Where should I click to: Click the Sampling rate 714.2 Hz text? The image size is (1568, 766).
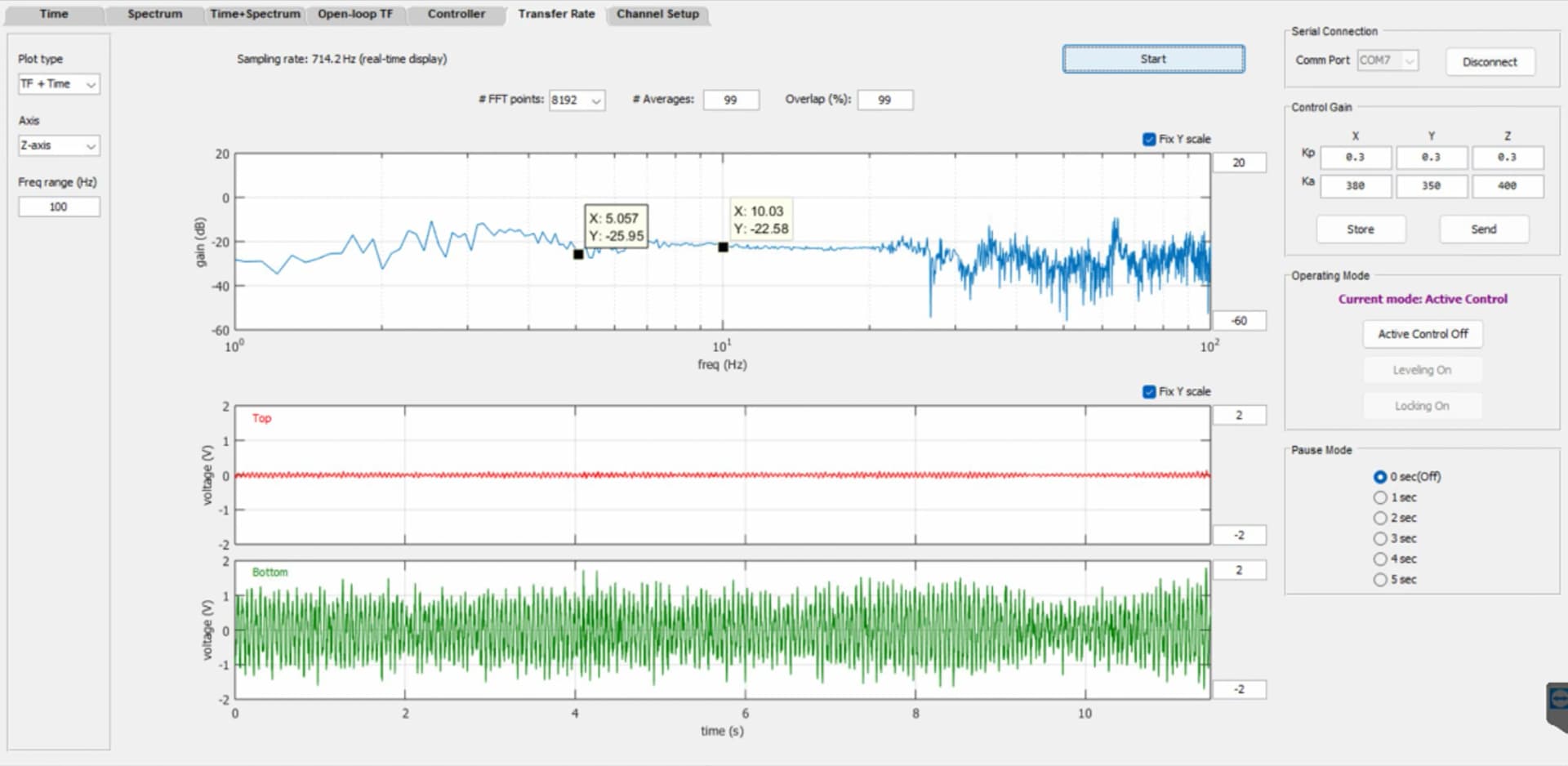(341, 59)
